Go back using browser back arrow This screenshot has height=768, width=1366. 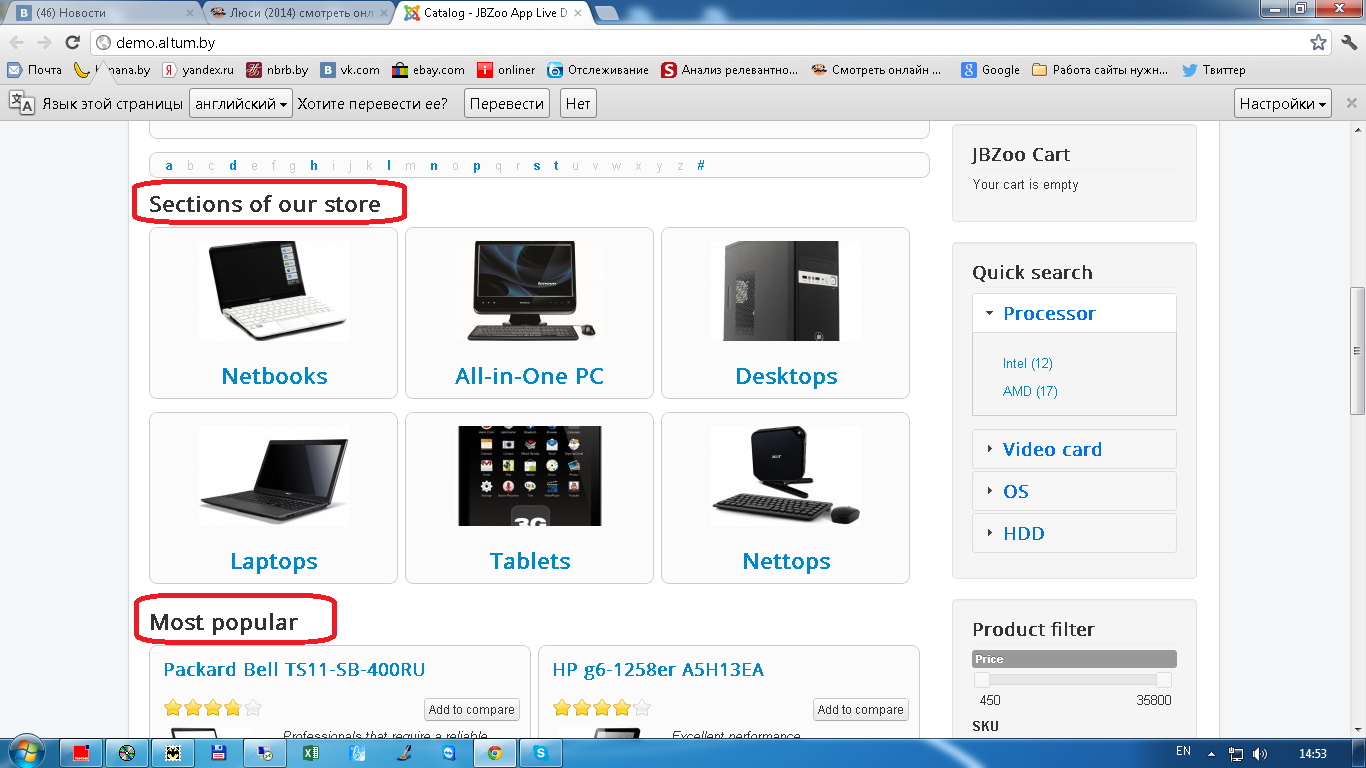coord(16,43)
